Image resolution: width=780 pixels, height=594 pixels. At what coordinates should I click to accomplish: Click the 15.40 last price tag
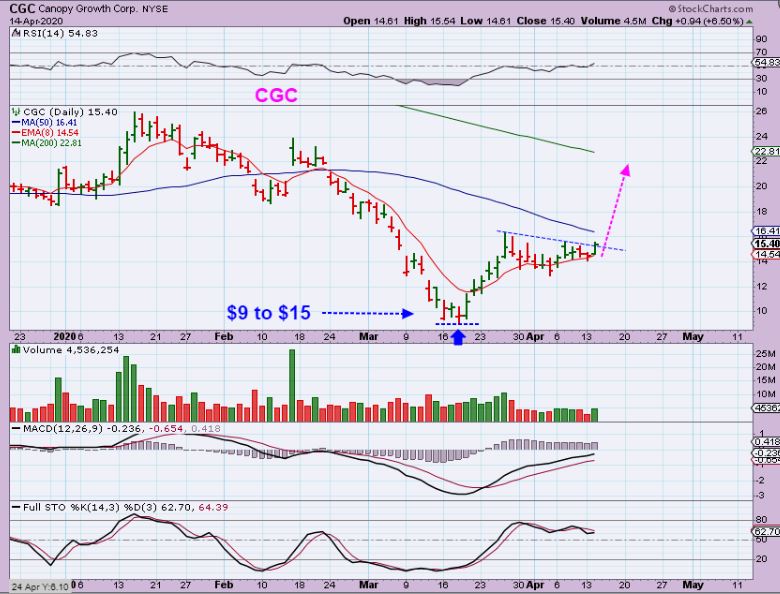768,244
